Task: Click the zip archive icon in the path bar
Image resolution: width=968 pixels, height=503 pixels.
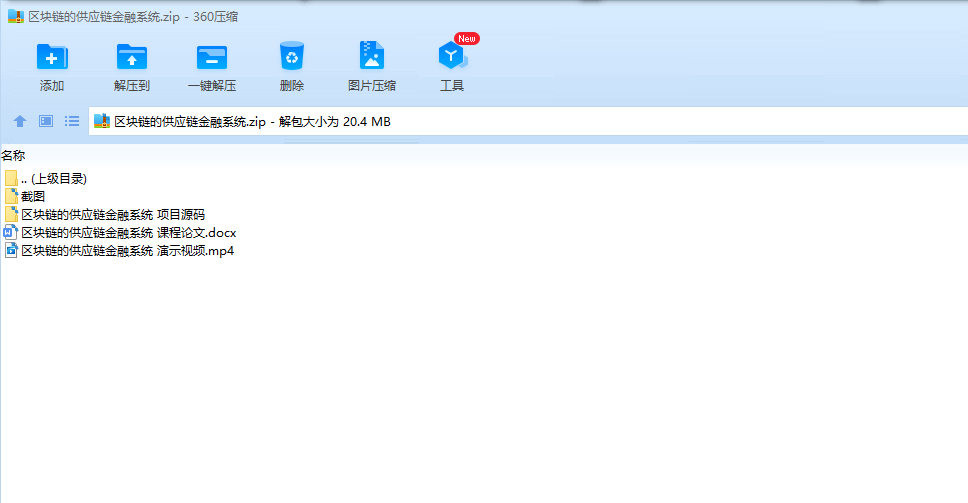Action: (102, 122)
